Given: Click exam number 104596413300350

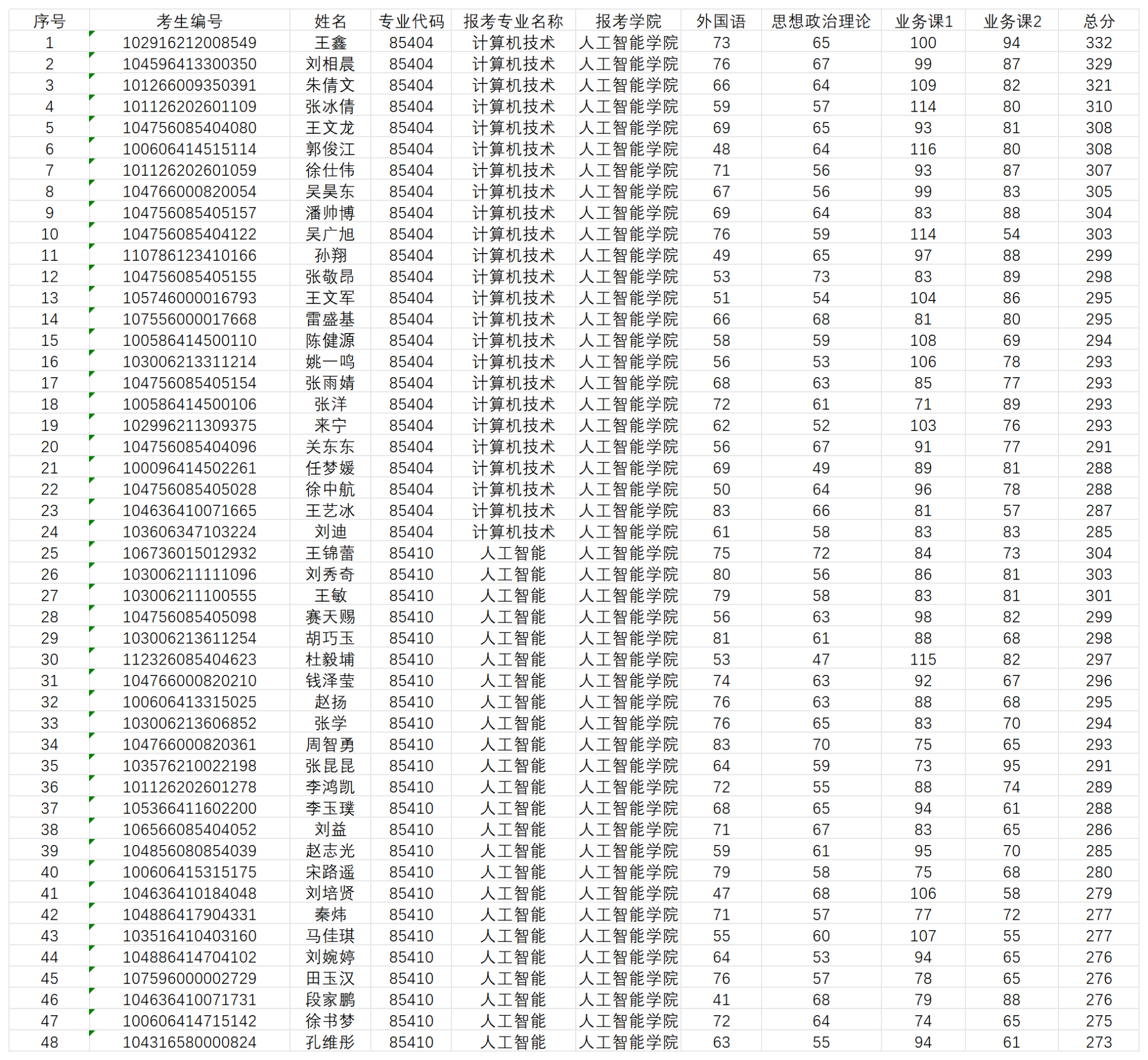Looking at the screenshot, I should point(189,64).
